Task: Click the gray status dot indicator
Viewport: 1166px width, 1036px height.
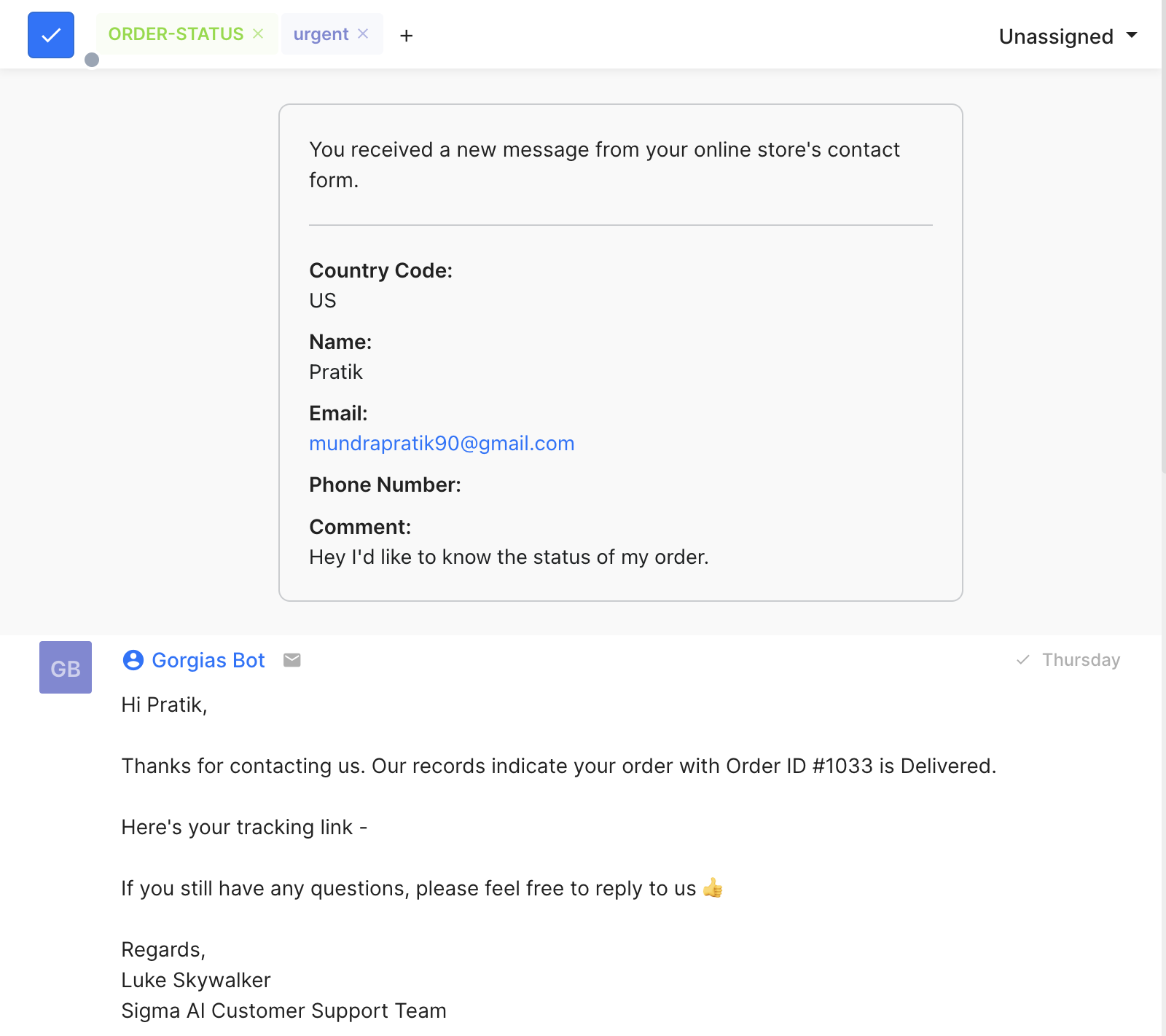Action: [92, 60]
